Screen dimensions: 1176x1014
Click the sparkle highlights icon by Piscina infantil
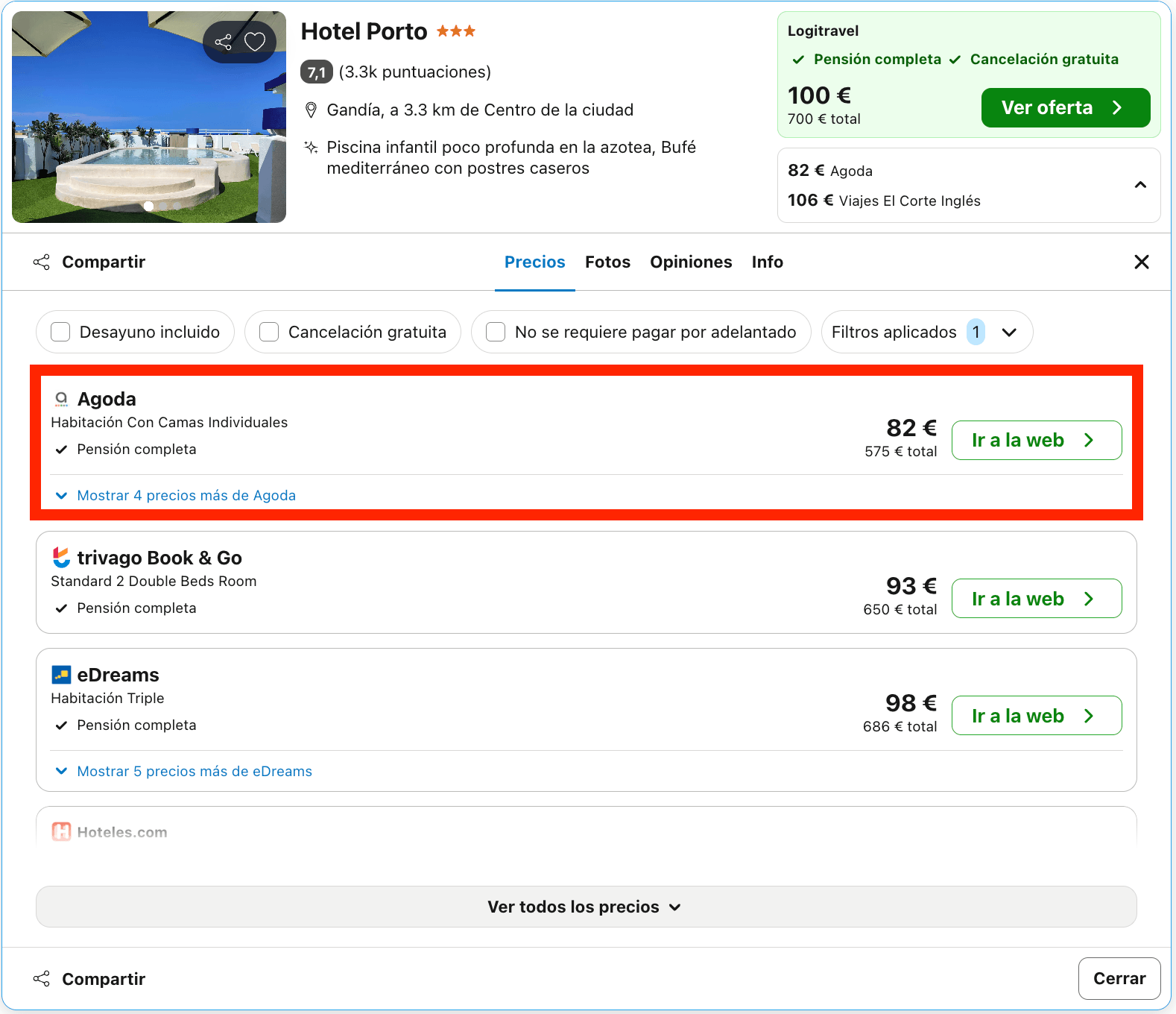pos(312,147)
